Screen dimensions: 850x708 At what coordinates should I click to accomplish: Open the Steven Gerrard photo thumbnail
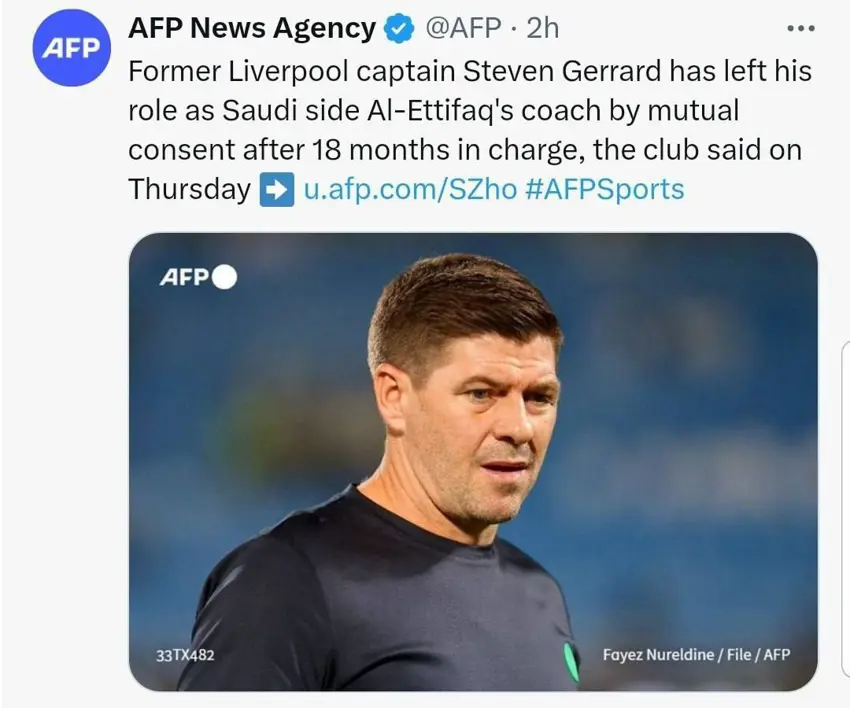[x=472, y=460]
